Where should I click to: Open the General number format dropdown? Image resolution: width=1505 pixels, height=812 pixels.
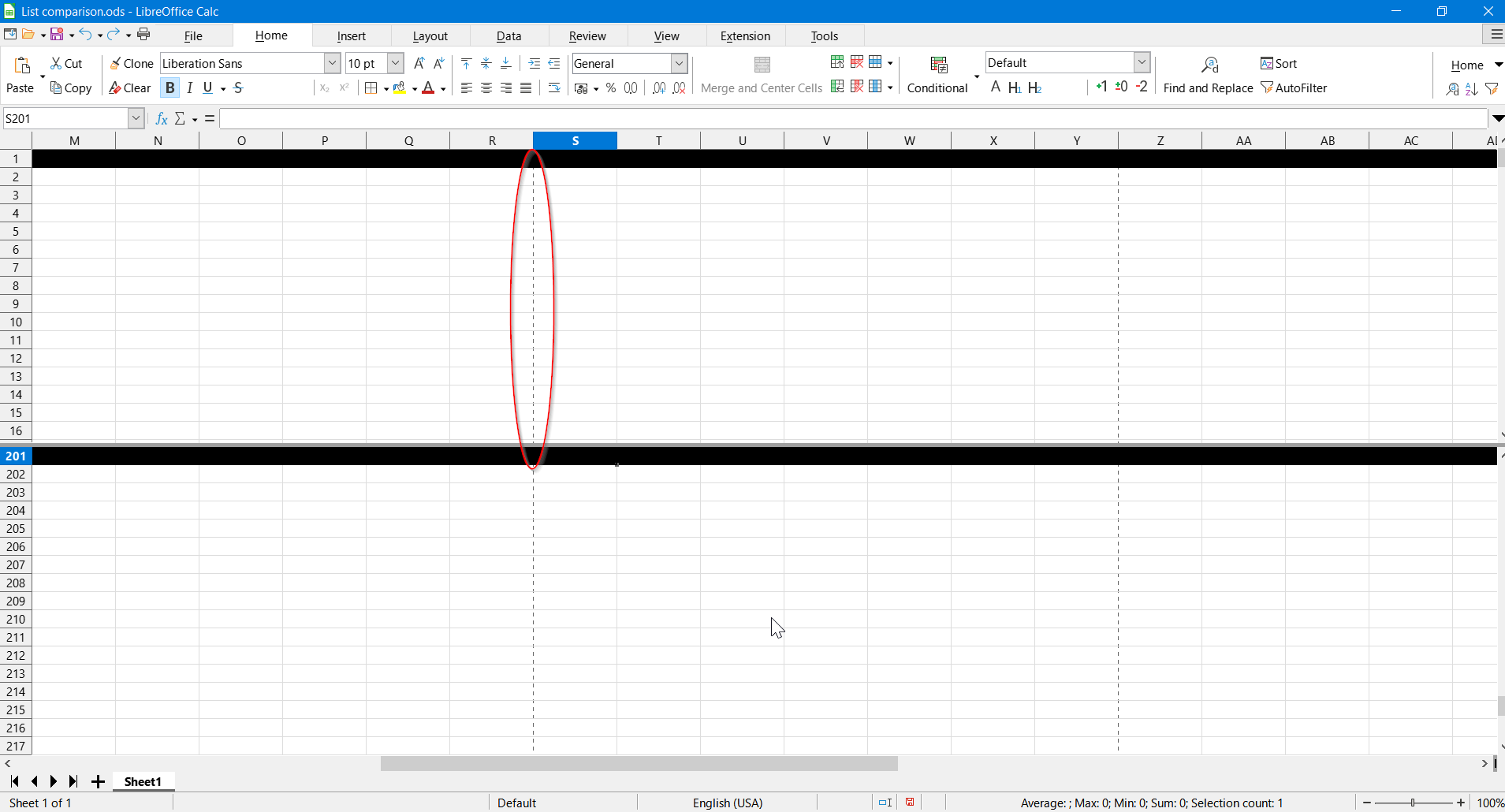click(x=679, y=63)
